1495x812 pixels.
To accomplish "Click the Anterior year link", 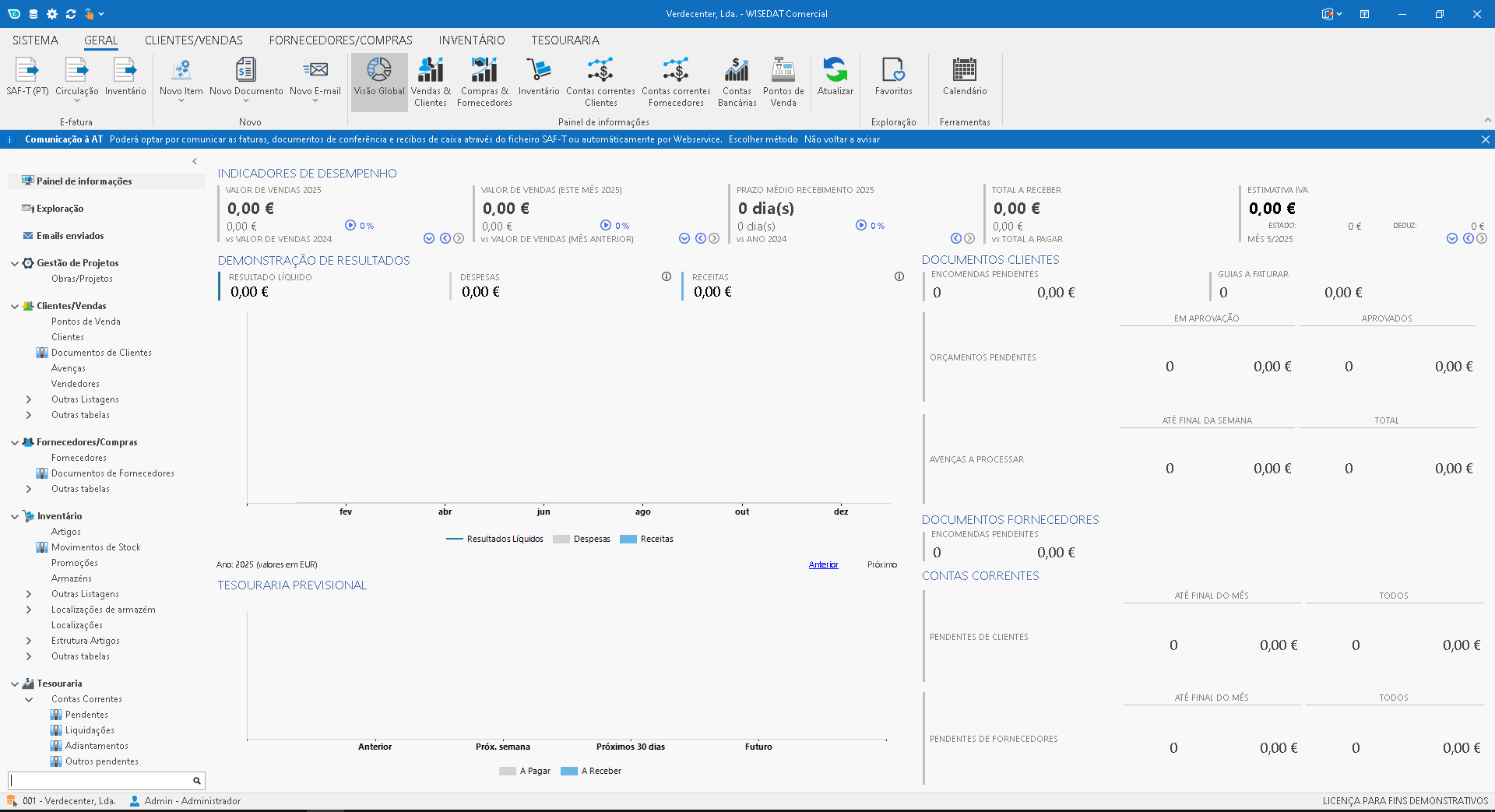I will tap(823, 564).
